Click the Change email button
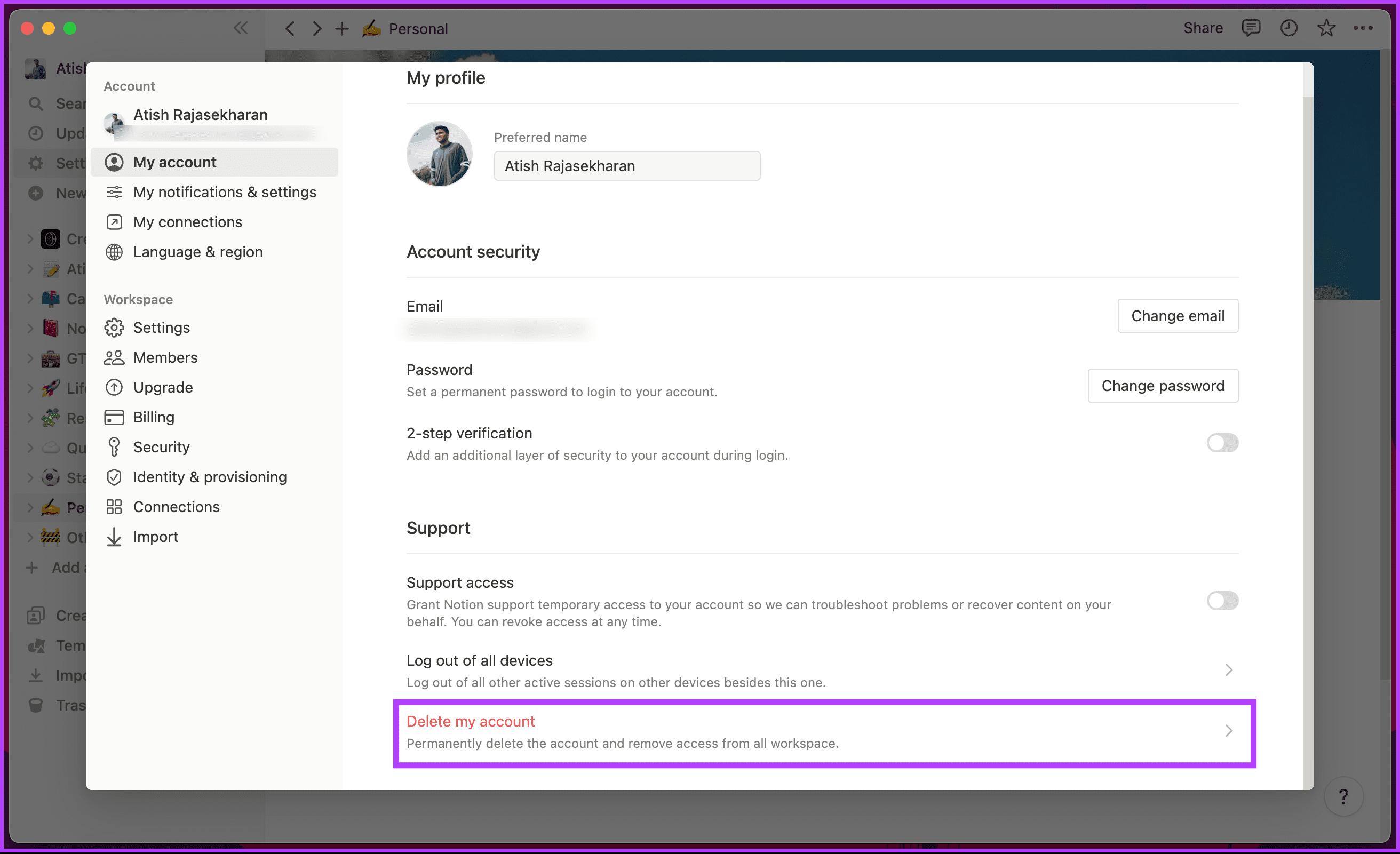The height and width of the screenshot is (854, 1400). [x=1178, y=315]
